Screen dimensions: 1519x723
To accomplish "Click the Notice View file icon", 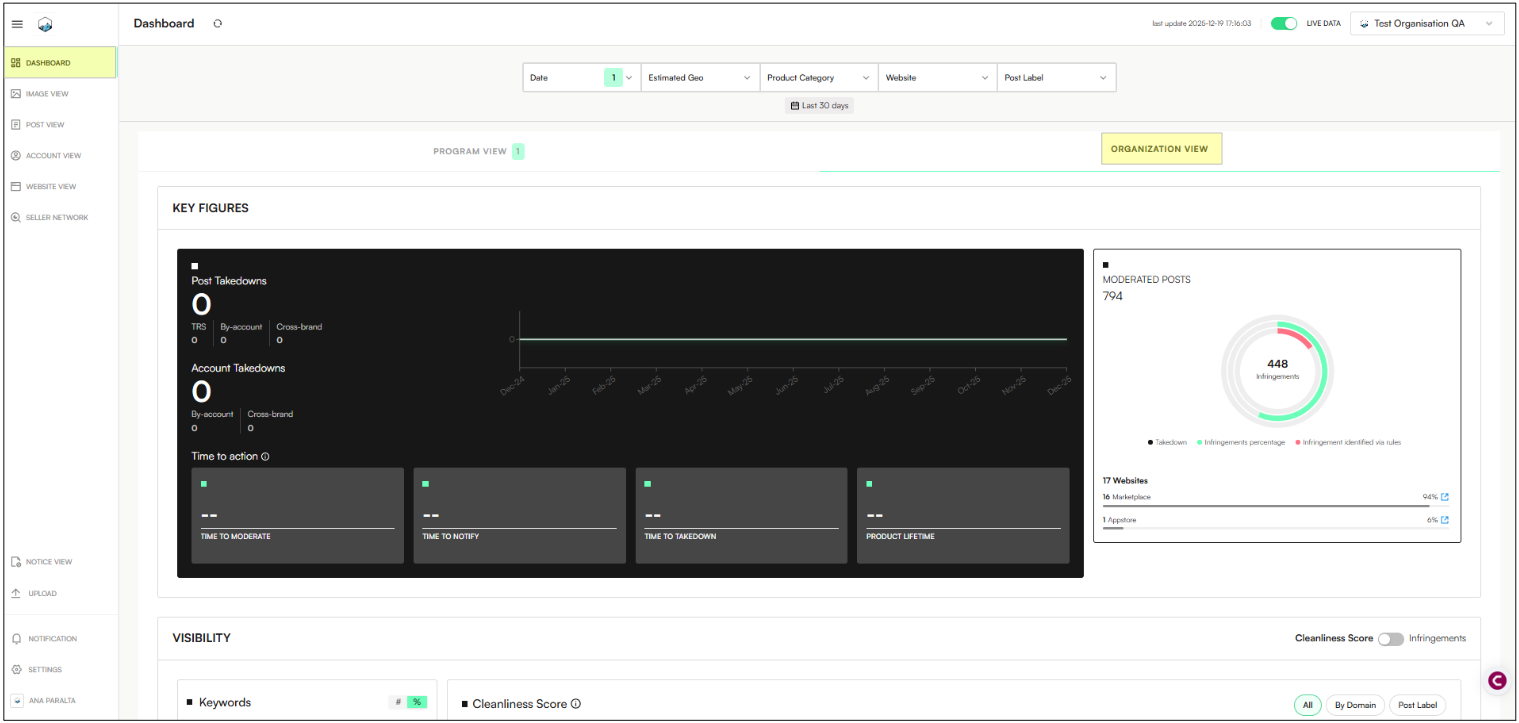I will [16, 562].
